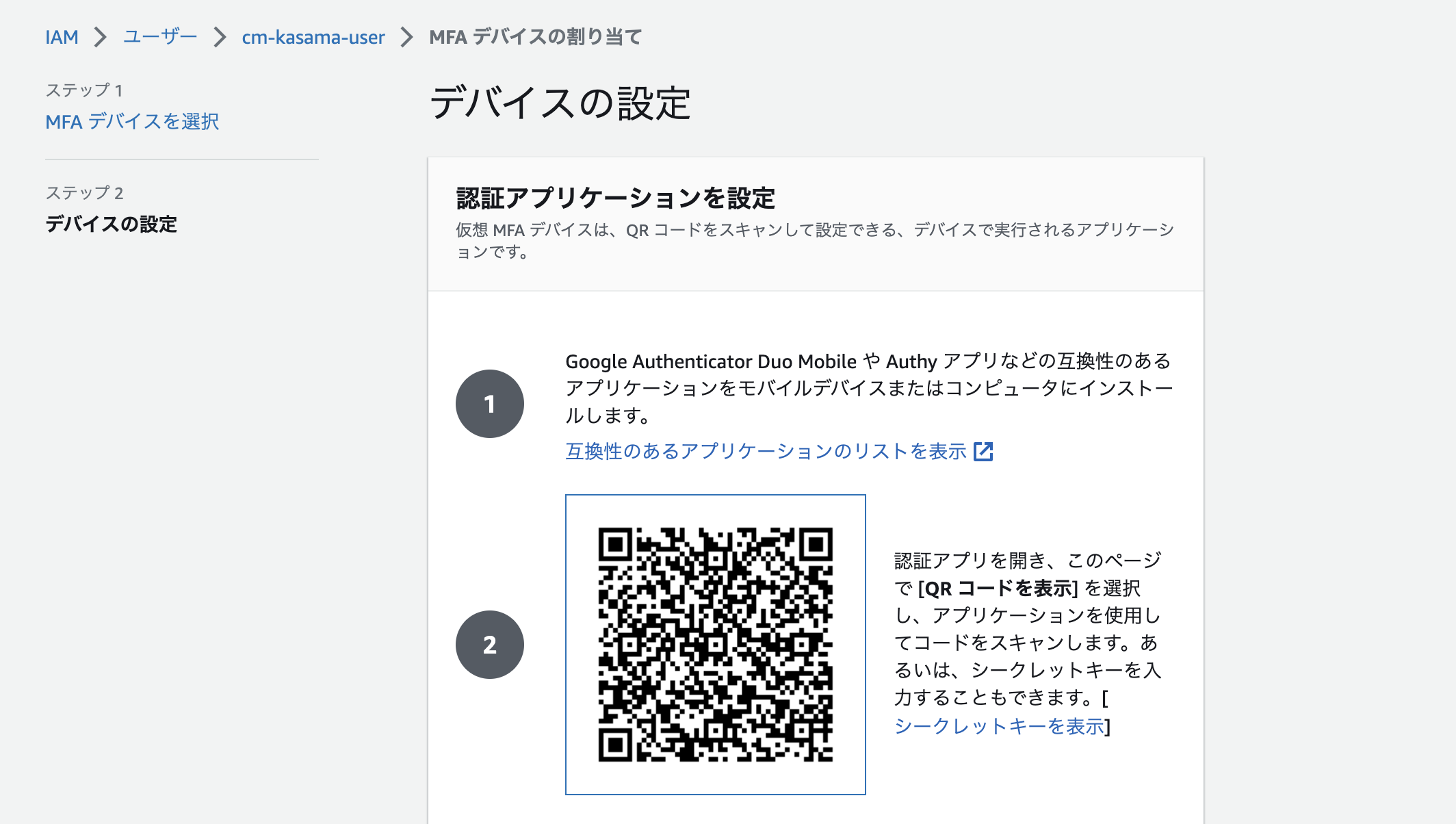
Task: Go to ユーザー breadcrumb link
Action: coord(160,37)
